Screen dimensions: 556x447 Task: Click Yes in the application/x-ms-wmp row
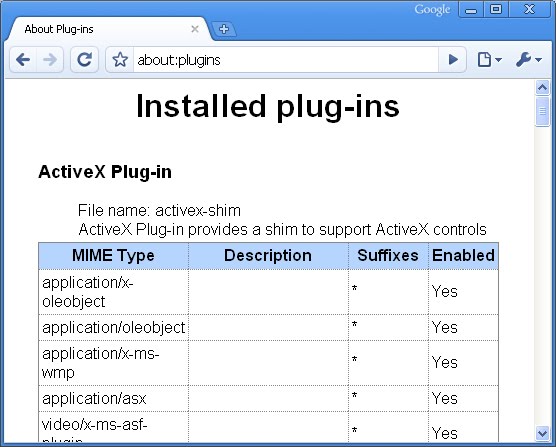[445, 363]
